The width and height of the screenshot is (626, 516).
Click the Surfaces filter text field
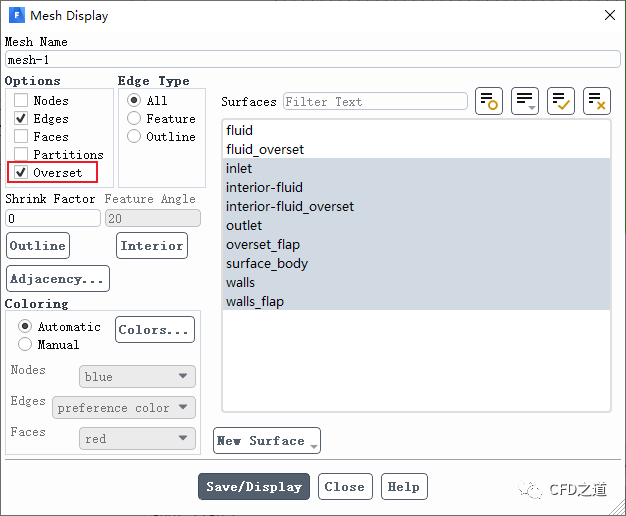click(x=375, y=102)
